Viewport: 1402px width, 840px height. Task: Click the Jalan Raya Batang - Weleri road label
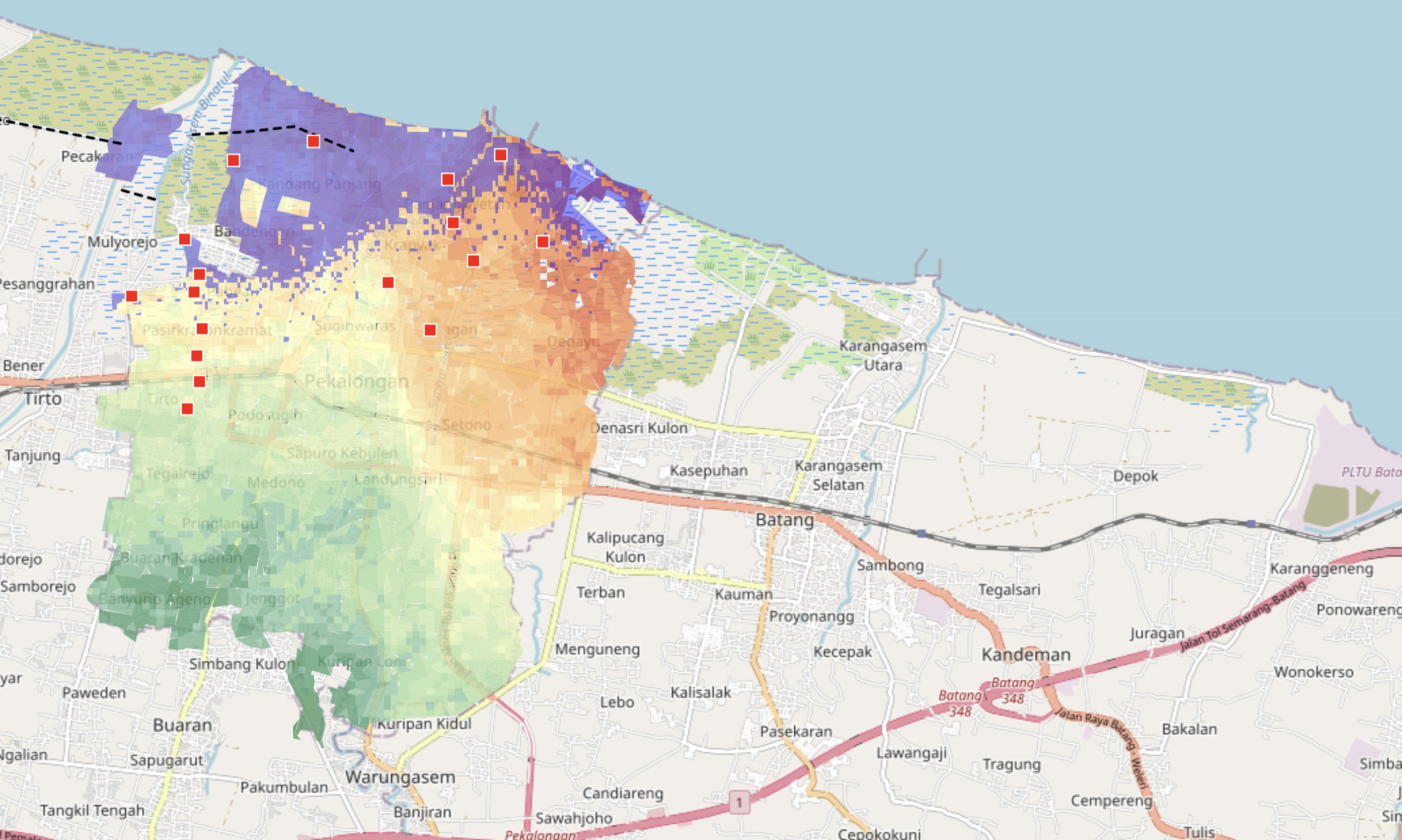coord(1101,749)
